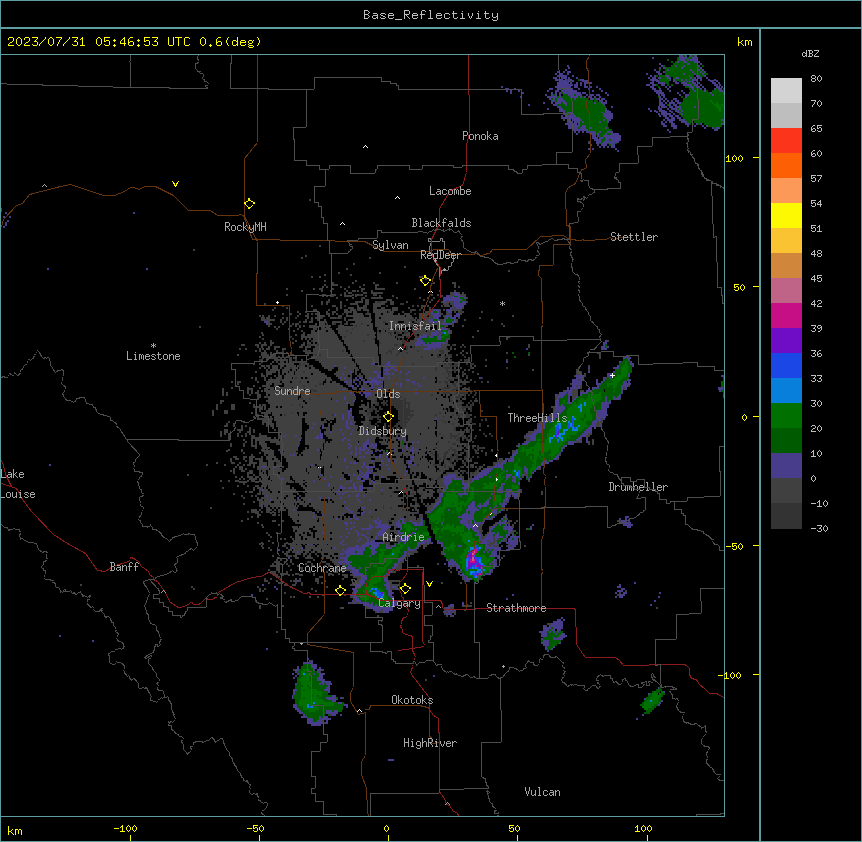The image size is (862, 842).
Task: Click the -30 value in the dBZ legend
Action: tap(819, 528)
